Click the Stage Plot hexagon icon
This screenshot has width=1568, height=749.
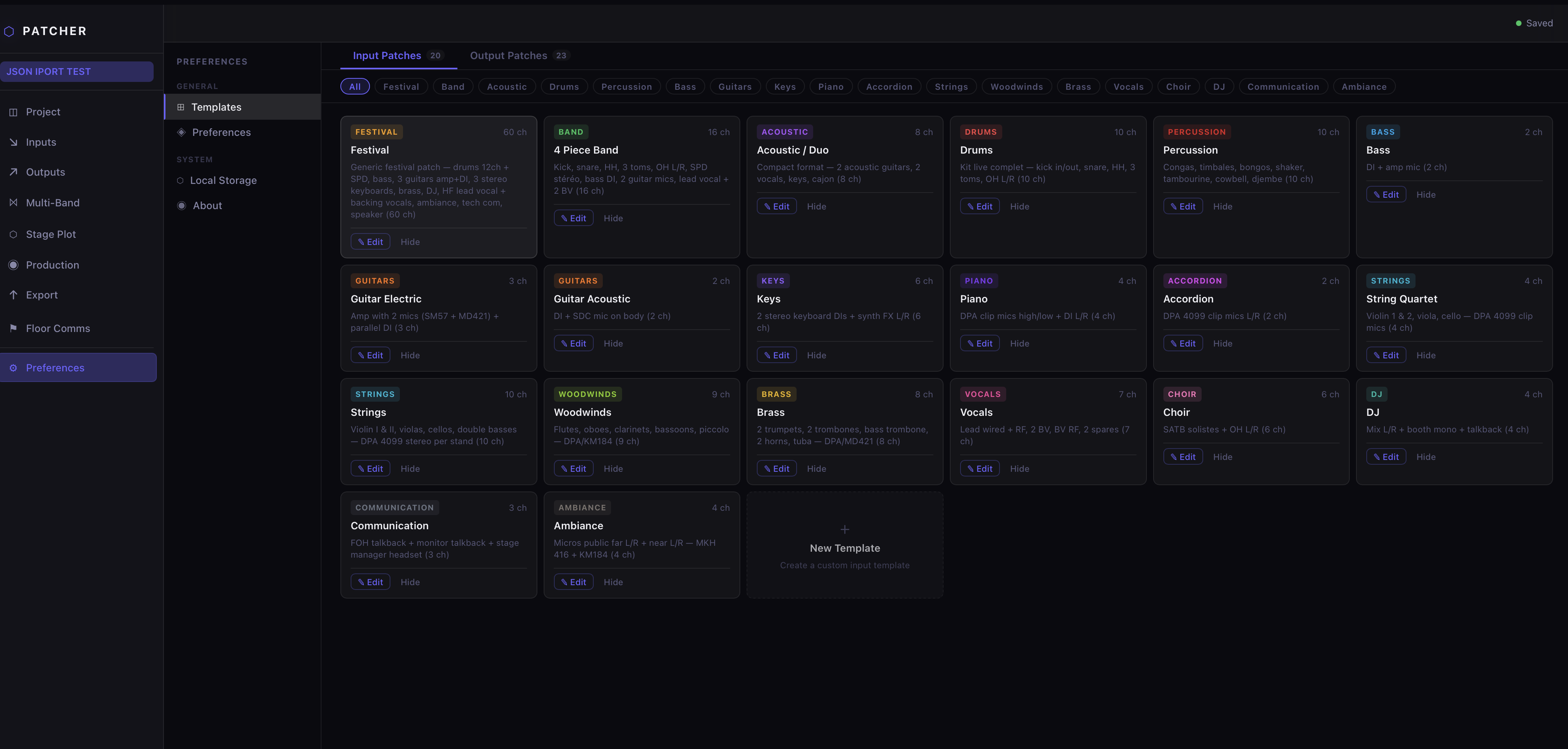(13, 234)
